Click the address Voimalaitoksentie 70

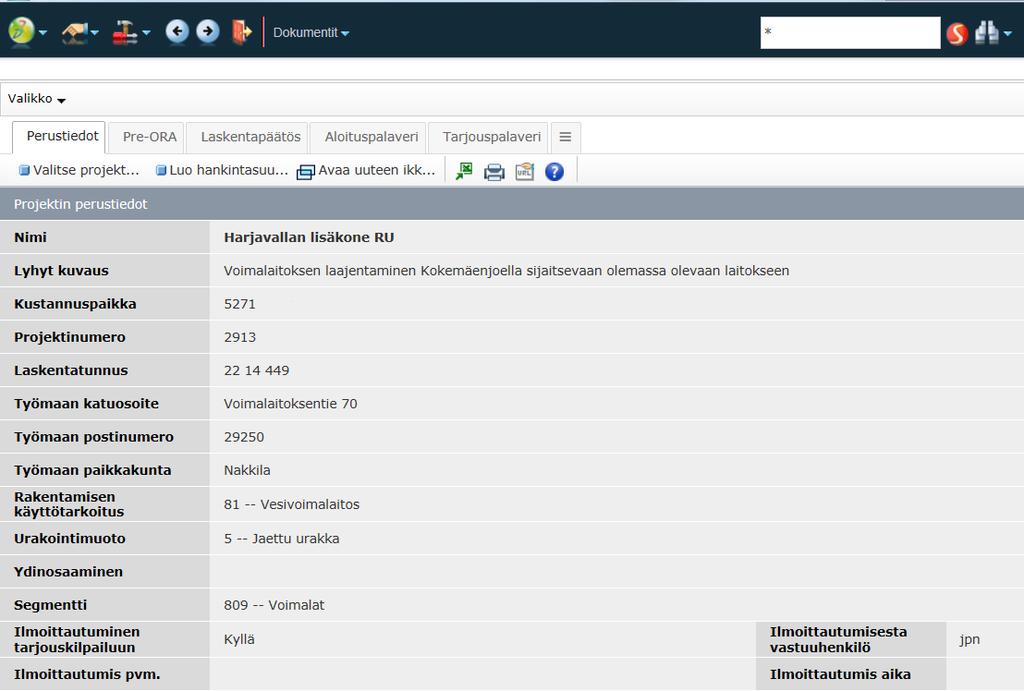pyautogui.click(x=291, y=404)
